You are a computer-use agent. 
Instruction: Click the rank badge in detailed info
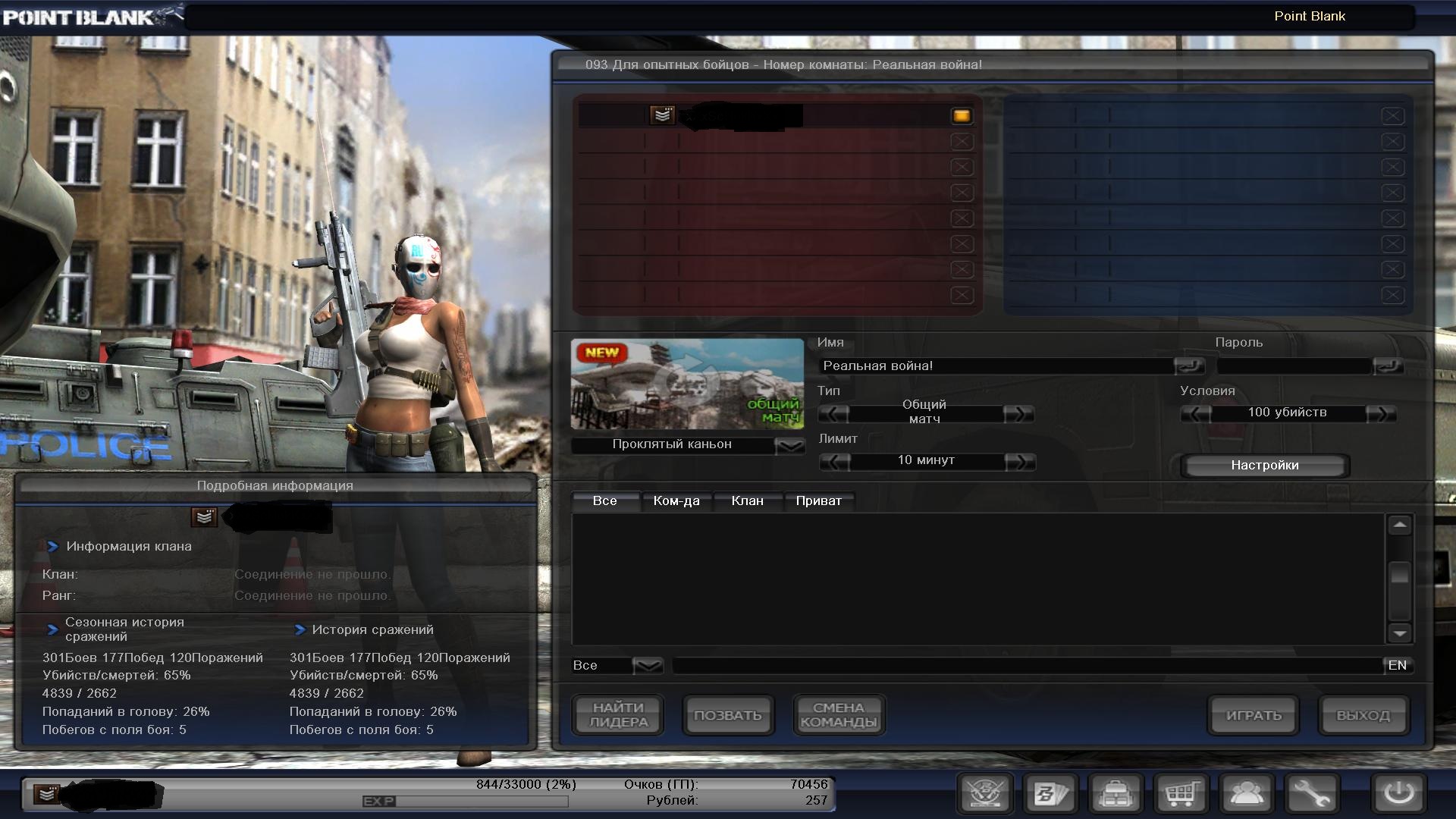pos(204,517)
